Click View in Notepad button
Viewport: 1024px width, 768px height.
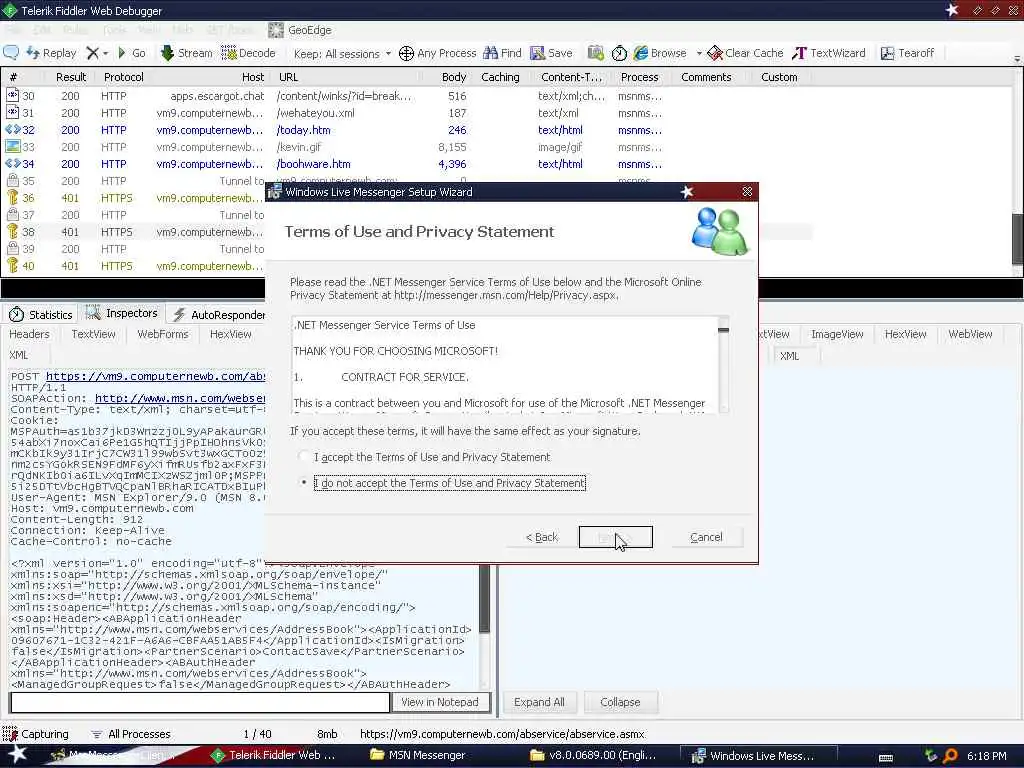coord(440,702)
